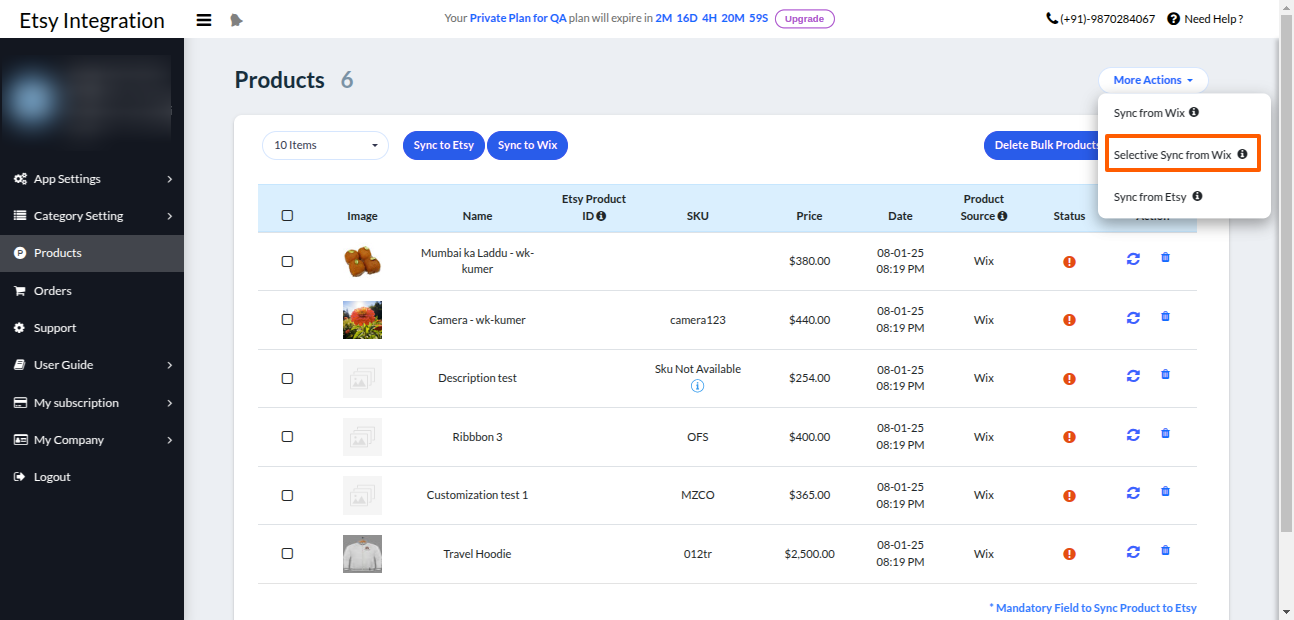Delete the Travel Hoodie product via trash icon
This screenshot has width=1294, height=620.
(1165, 551)
